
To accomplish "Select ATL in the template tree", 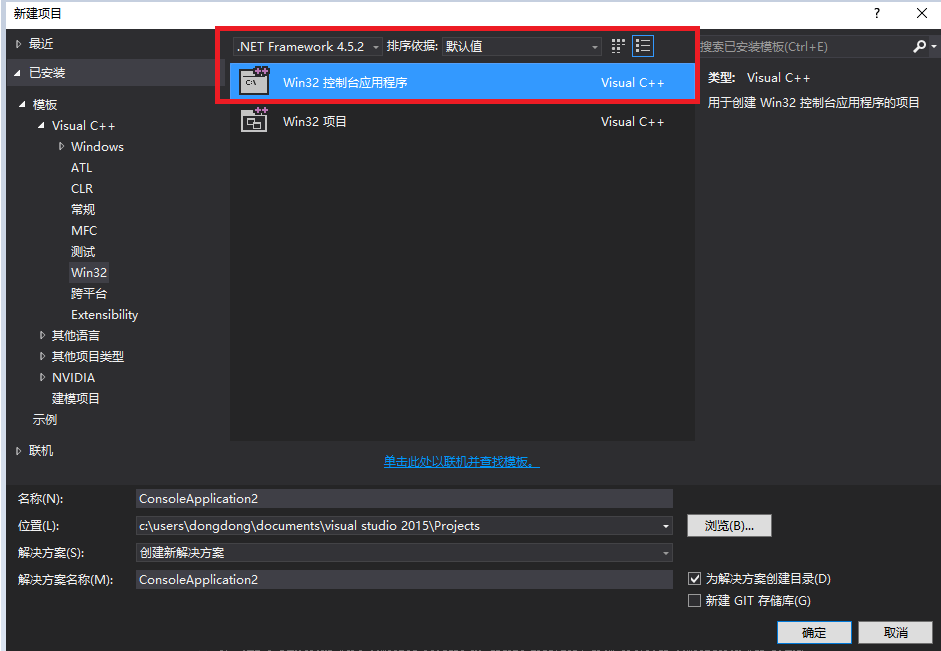I will (x=82, y=167).
